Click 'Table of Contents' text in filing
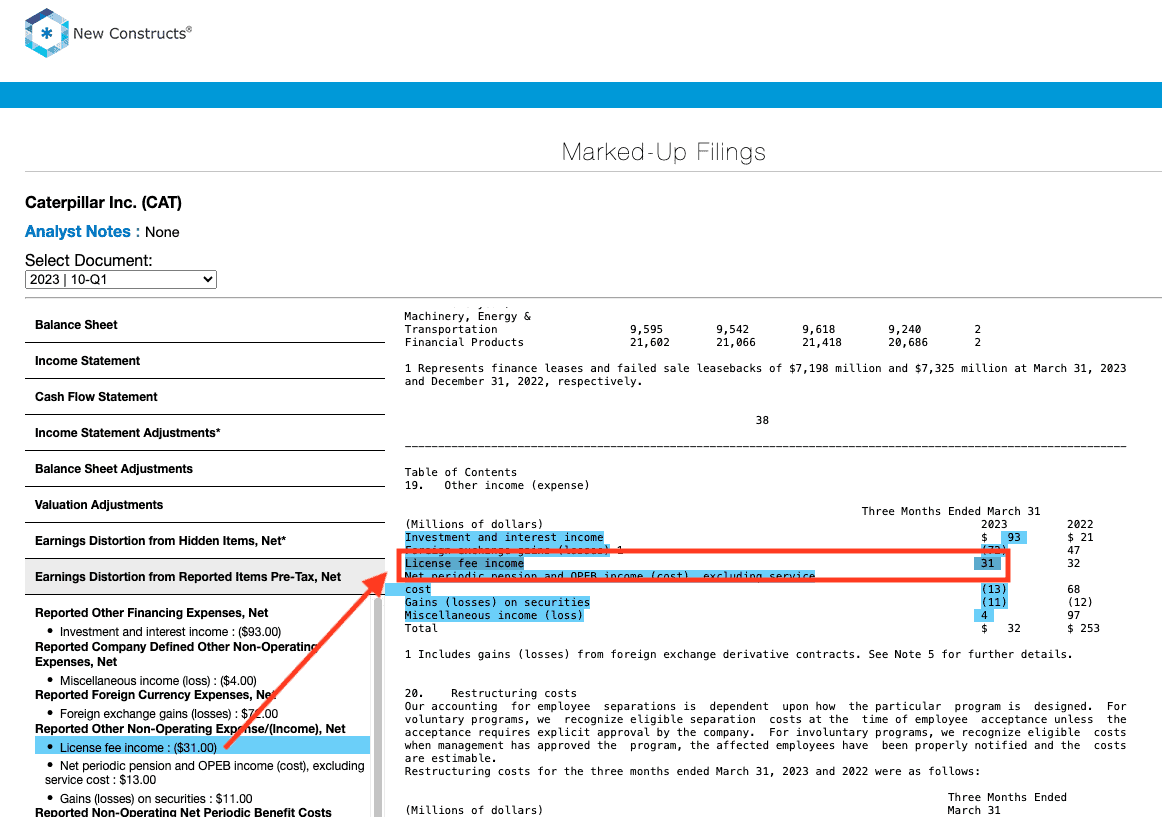The height and width of the screenshot is (817, 1162). 460,472
